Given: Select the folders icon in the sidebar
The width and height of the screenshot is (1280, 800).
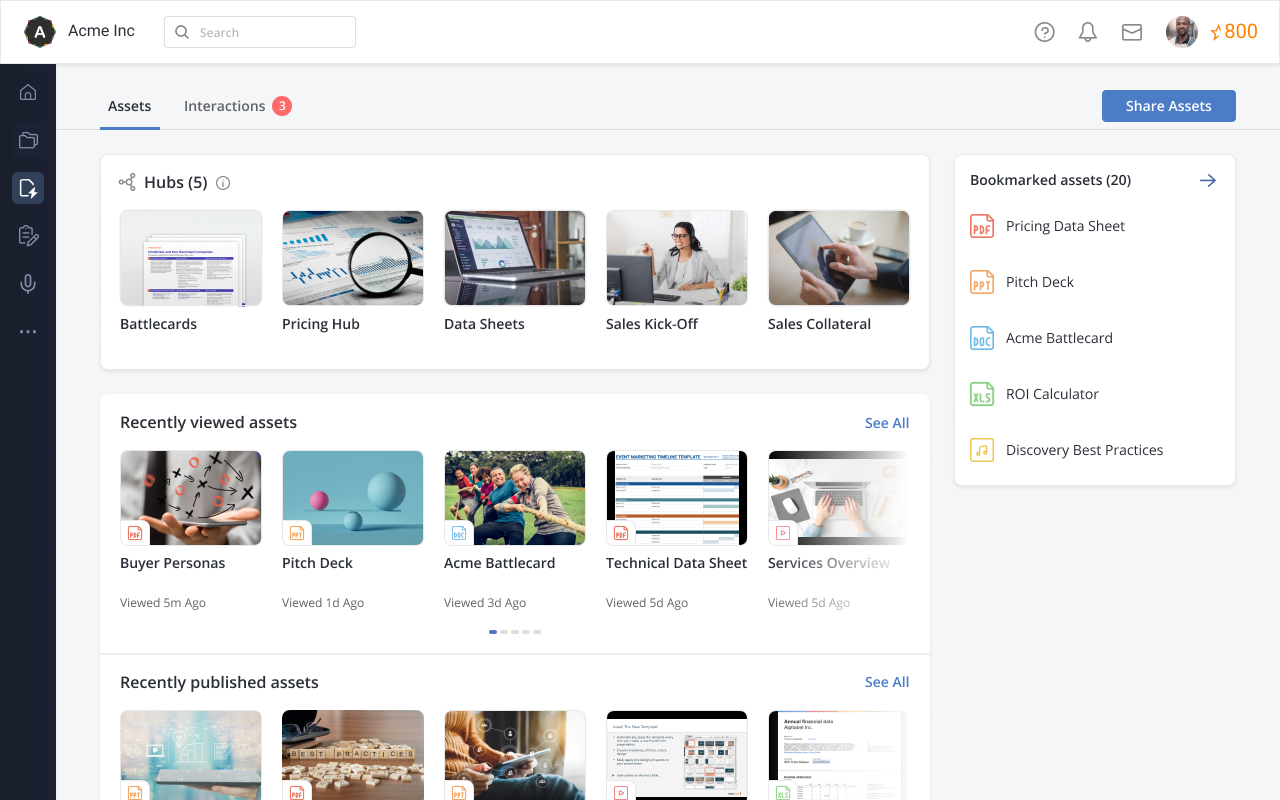Looking at the screenshot, I should point(28,140).
